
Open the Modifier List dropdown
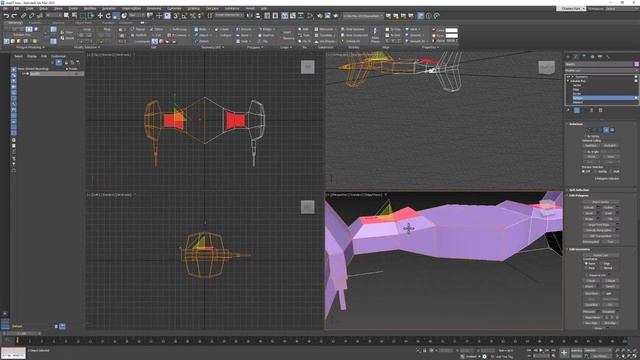click(x=601, y=70)
